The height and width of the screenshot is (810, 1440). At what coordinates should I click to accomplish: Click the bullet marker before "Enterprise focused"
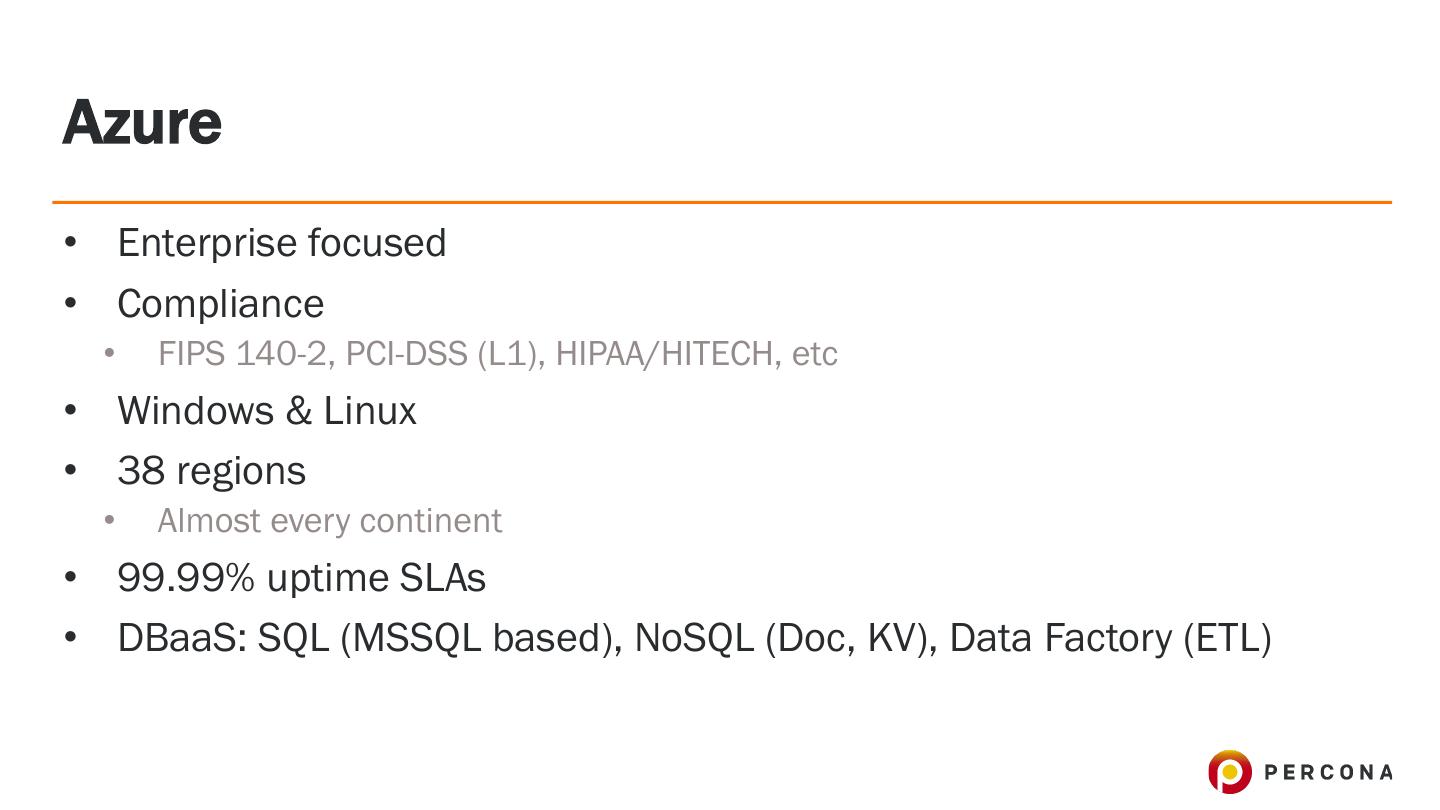pos(70,243)
